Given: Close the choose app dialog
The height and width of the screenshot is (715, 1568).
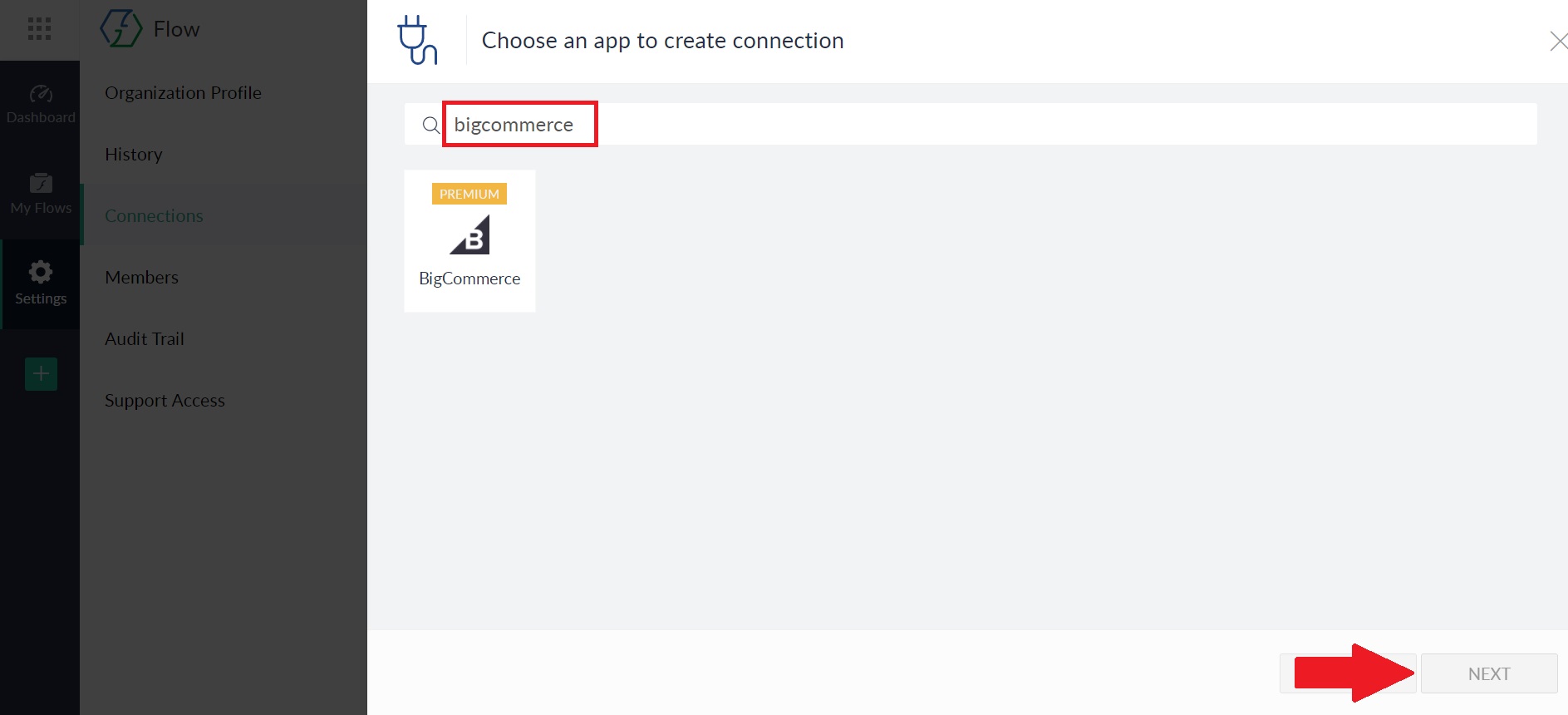Looking at the screenshot, I should (1558, 41).
